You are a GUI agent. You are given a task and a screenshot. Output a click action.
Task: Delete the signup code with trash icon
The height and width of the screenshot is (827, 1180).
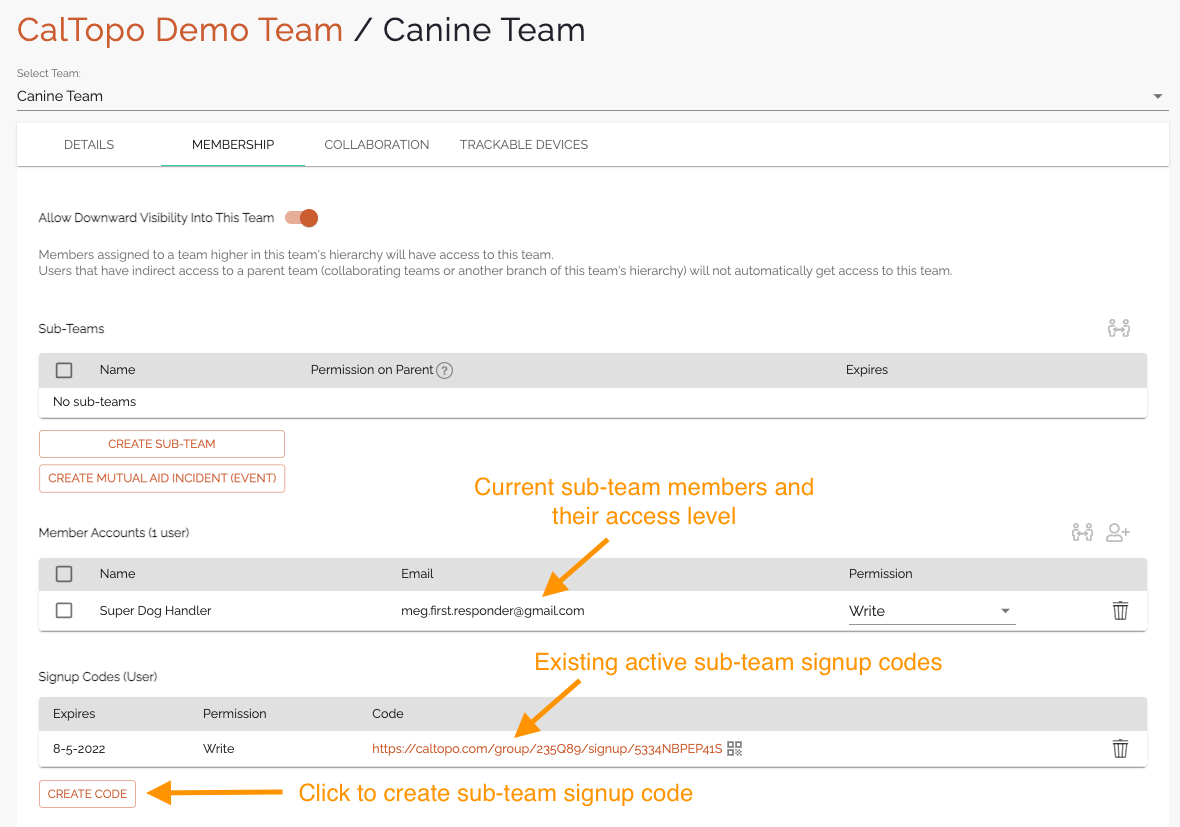click(1120, 748)
